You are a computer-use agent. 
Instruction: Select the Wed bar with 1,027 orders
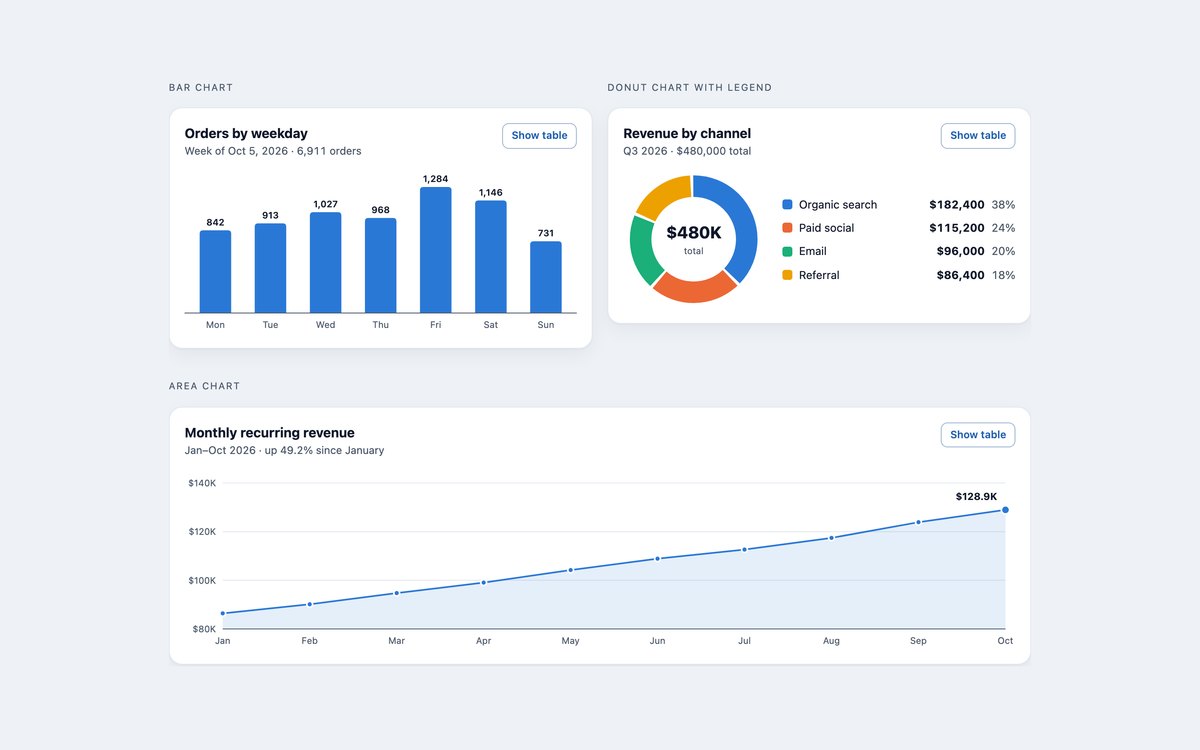click(x=325, y=263)
